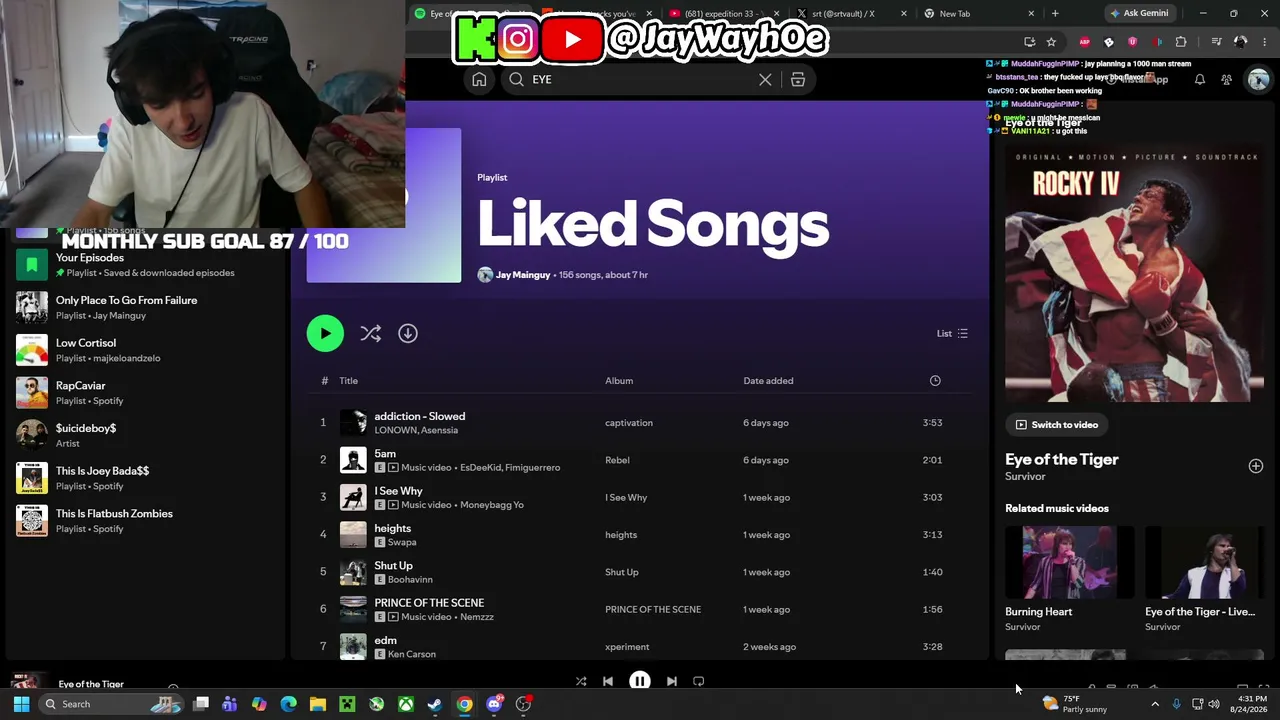Open Discord from the taskbar
This screenshot has width=1280, height=720.
tap(494, 704)
